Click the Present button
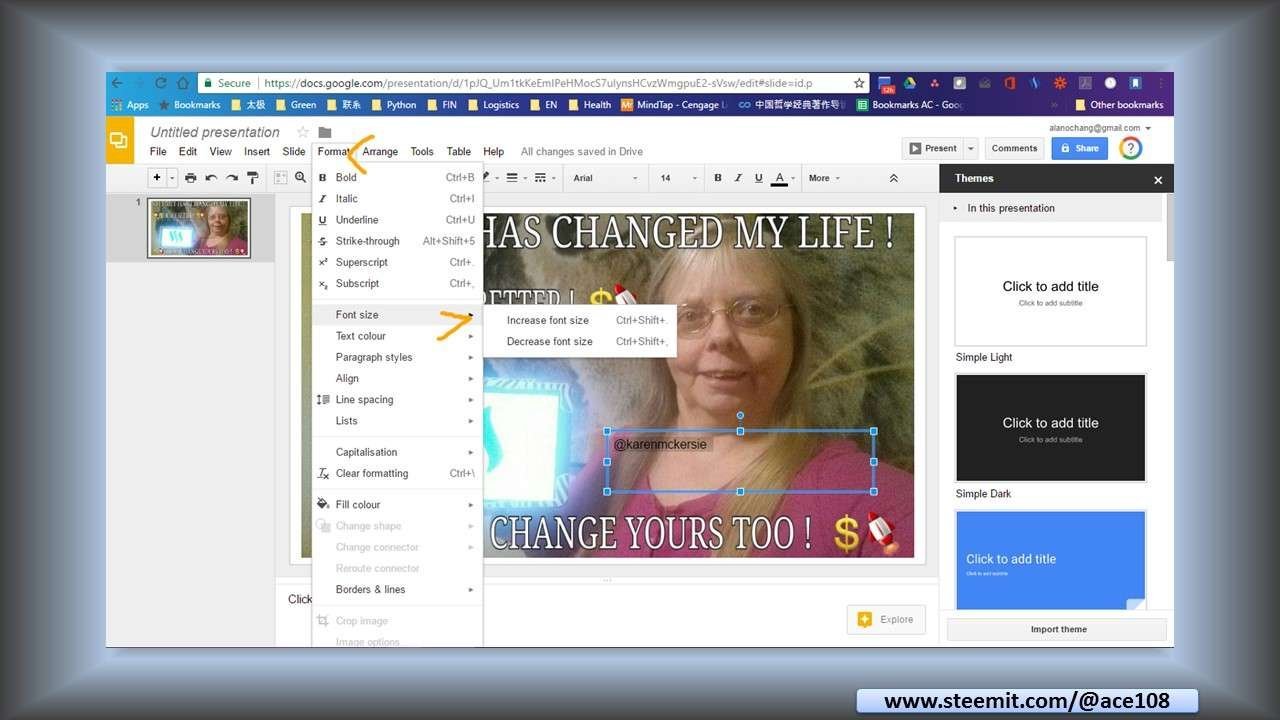Image resolution: width=1280 pixels, height=720 pixels. point(932,148)
